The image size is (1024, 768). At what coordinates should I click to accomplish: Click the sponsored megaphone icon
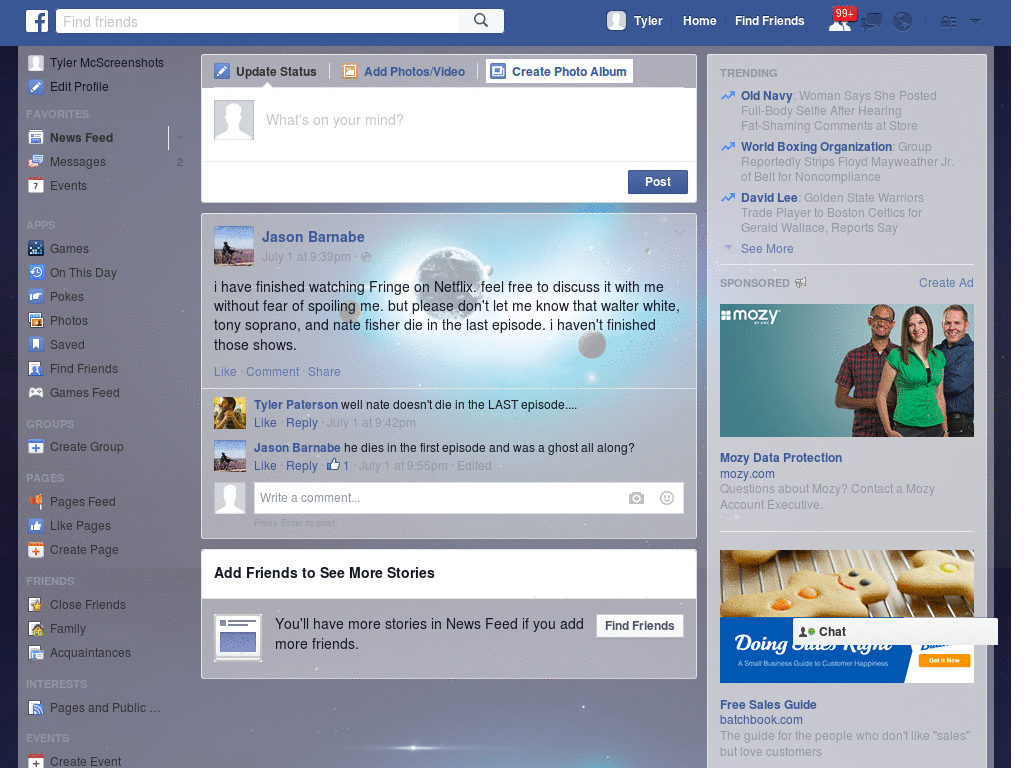pos(801,283)
